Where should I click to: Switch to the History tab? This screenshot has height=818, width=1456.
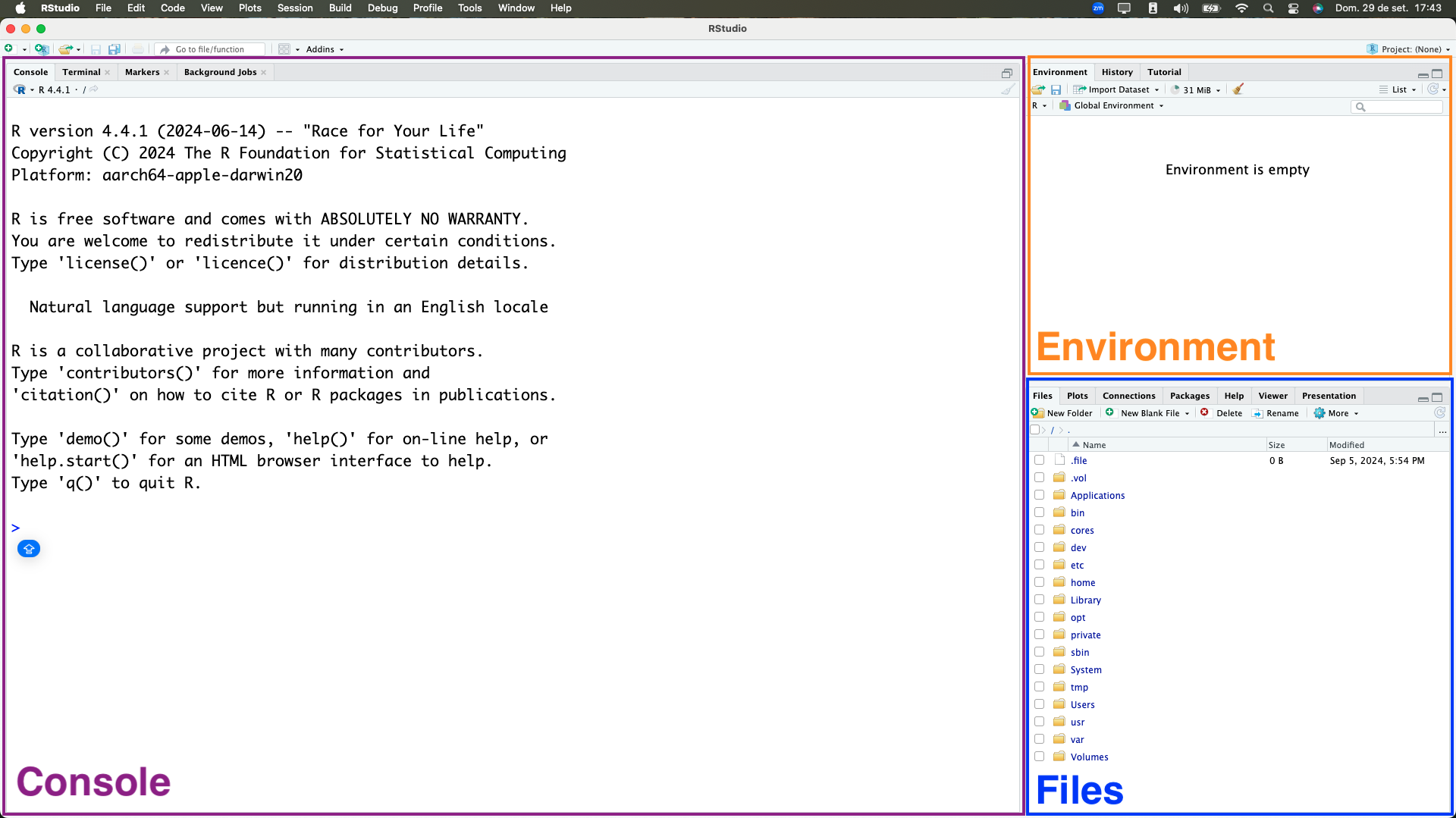[x=1117, y=72]
